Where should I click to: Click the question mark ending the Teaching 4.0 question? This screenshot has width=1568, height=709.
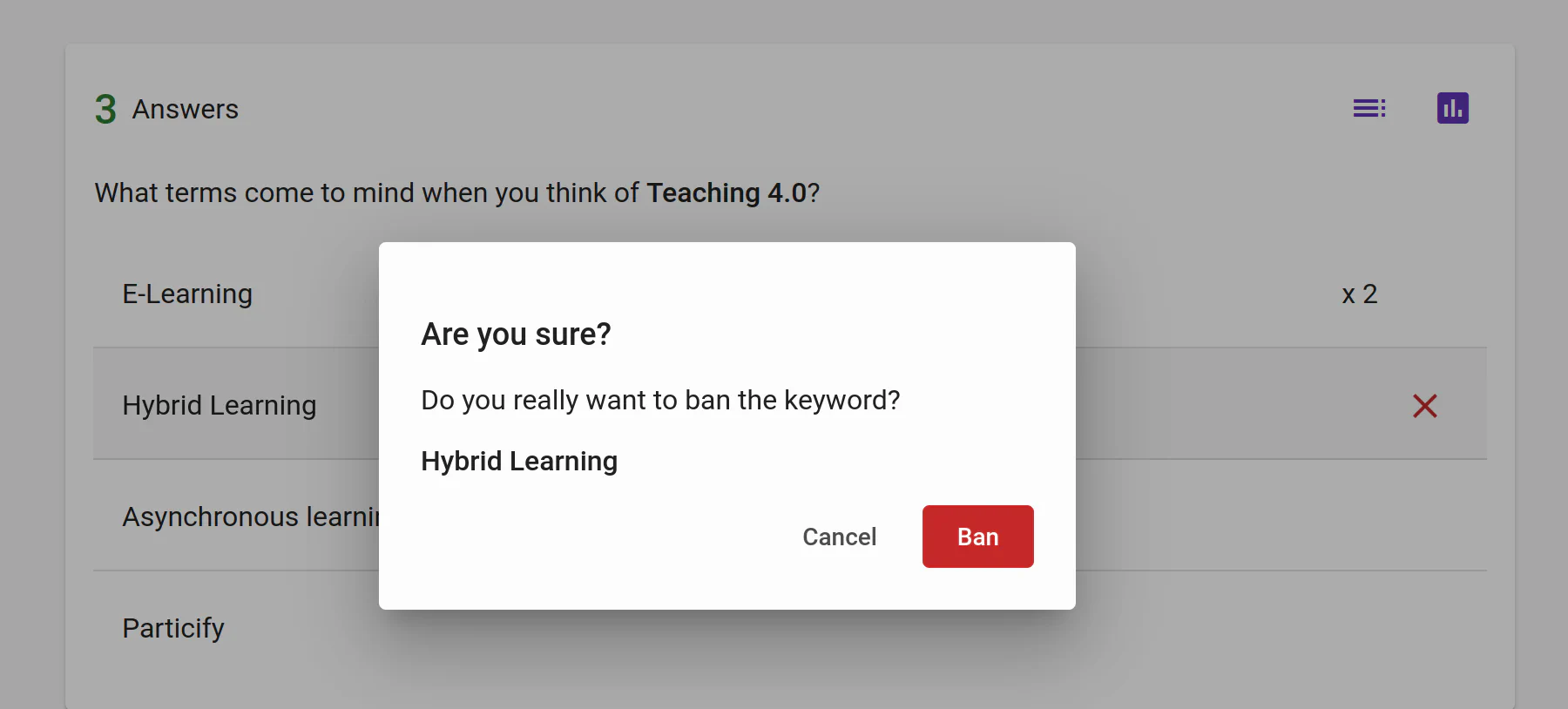814,192
